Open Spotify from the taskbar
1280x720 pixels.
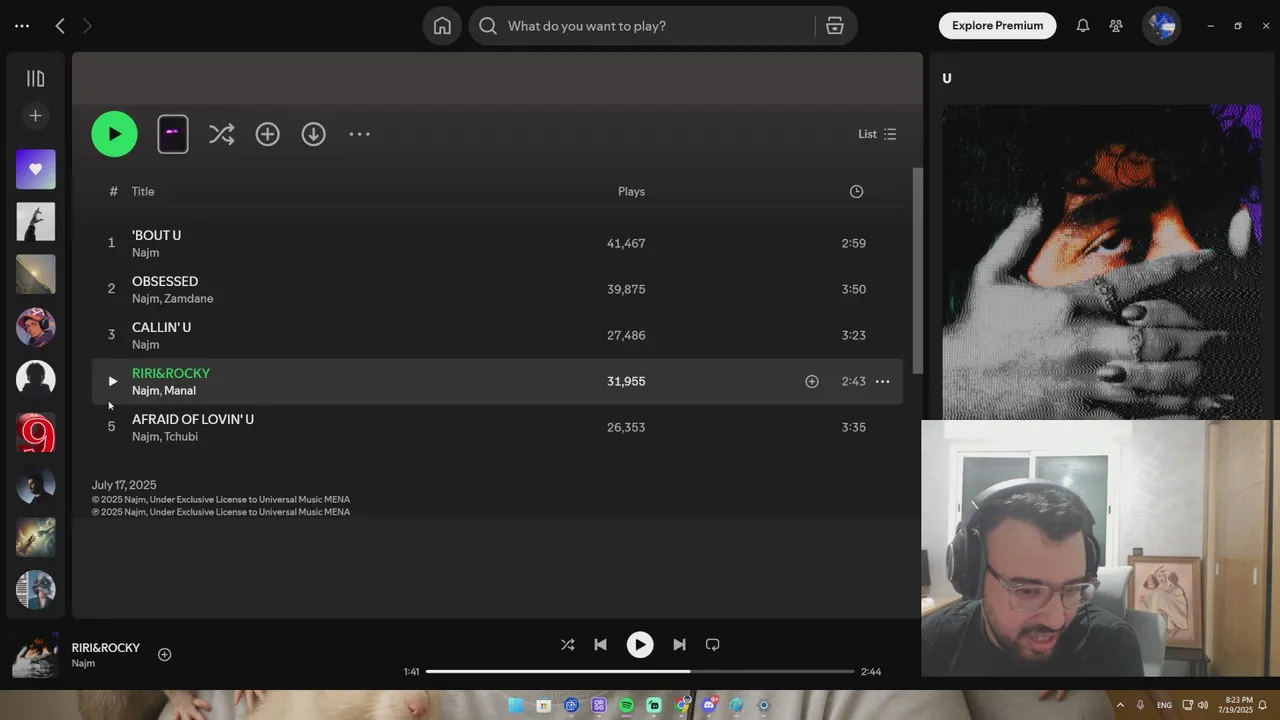pos(626,706)
